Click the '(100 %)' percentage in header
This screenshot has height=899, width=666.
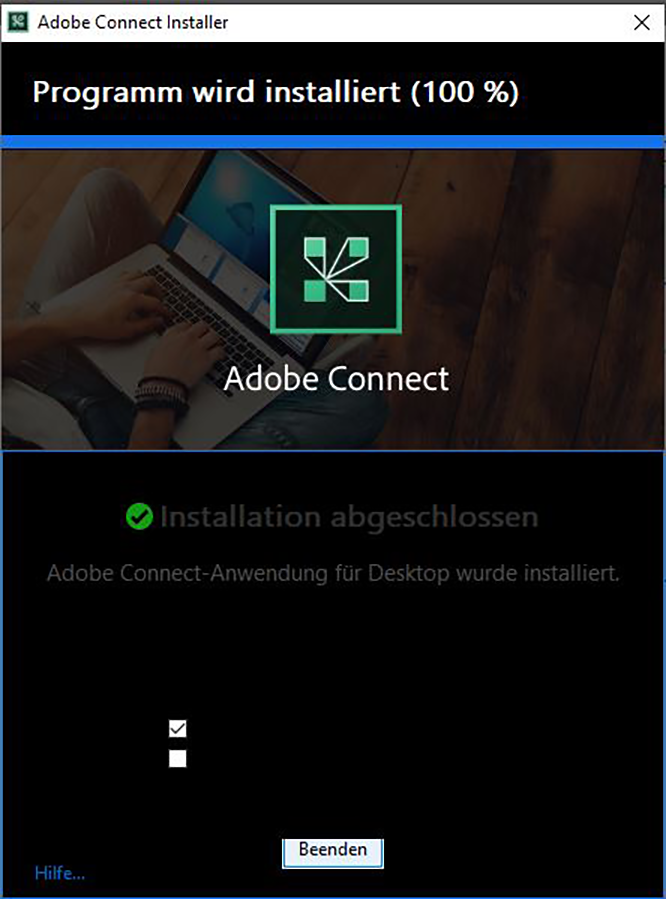point(465,92)
